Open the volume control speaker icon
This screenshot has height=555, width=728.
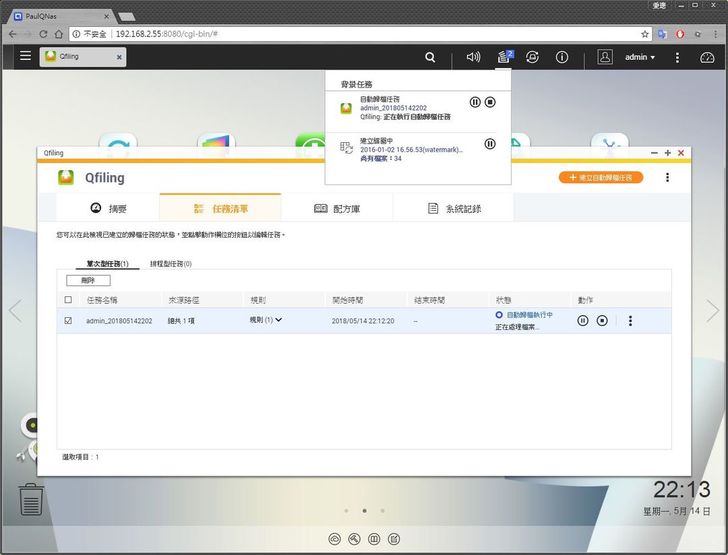tap(473, 57)
